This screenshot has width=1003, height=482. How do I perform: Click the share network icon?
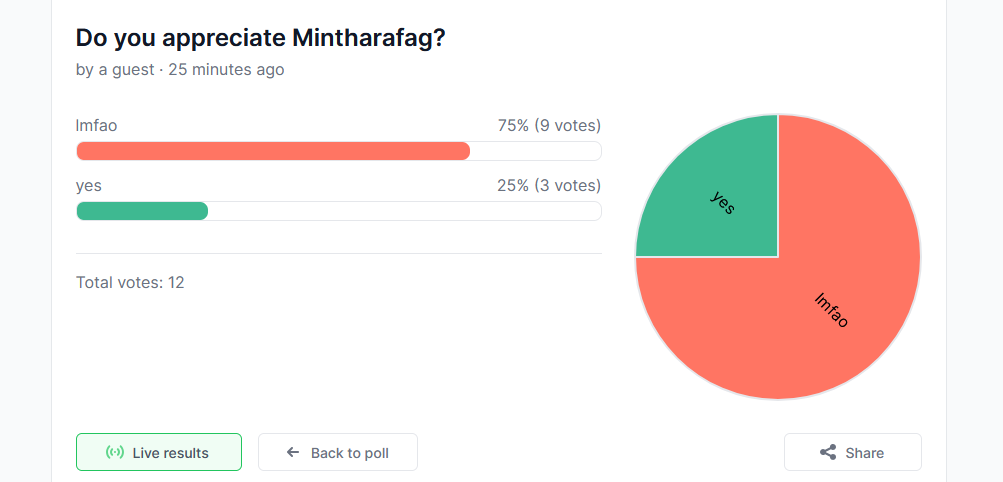(x=828, y=453)
